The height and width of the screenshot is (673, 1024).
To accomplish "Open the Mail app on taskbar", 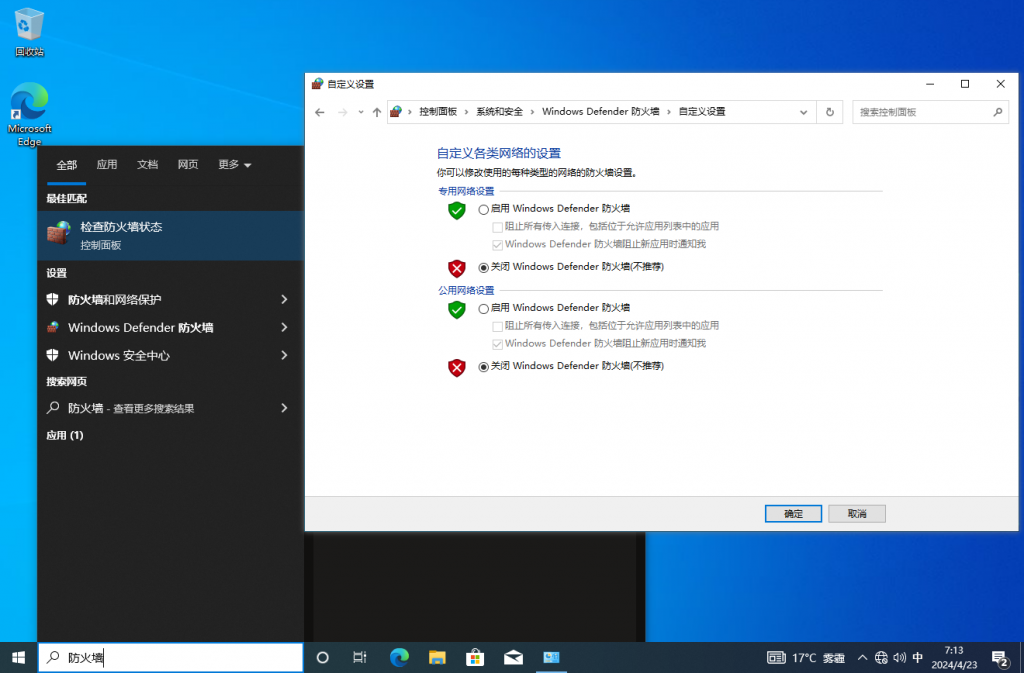I will coord(513,657).
